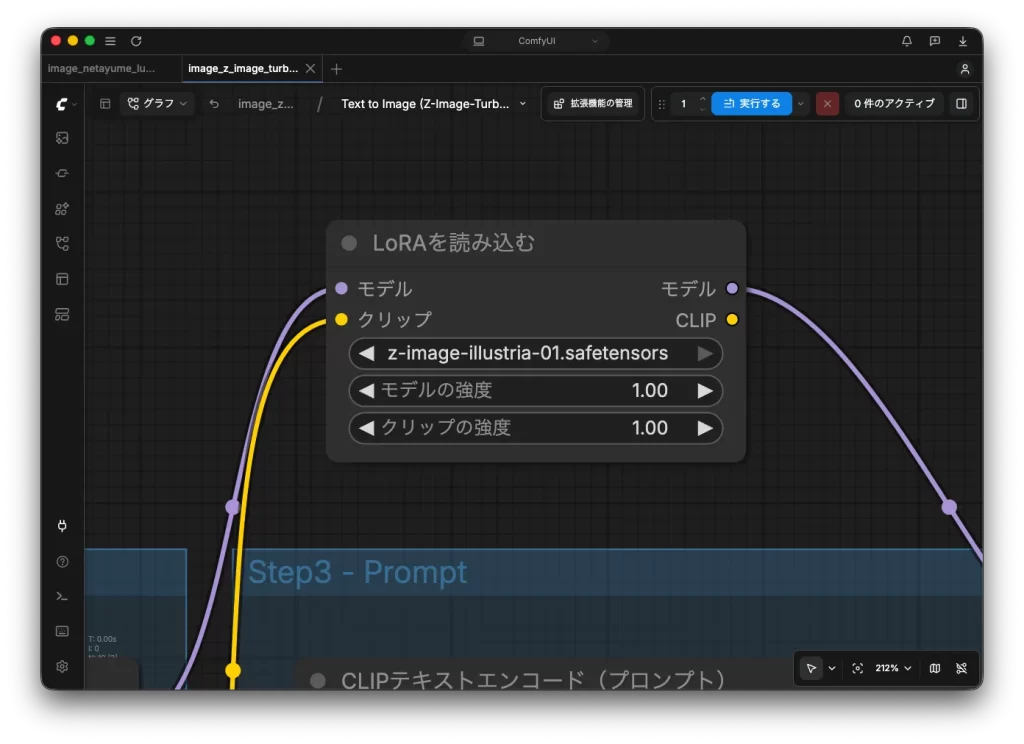This screenshot has height=744, width=1024.
Task: Switch to image_netayume_lu... tab
Action: tap(101, 68)
